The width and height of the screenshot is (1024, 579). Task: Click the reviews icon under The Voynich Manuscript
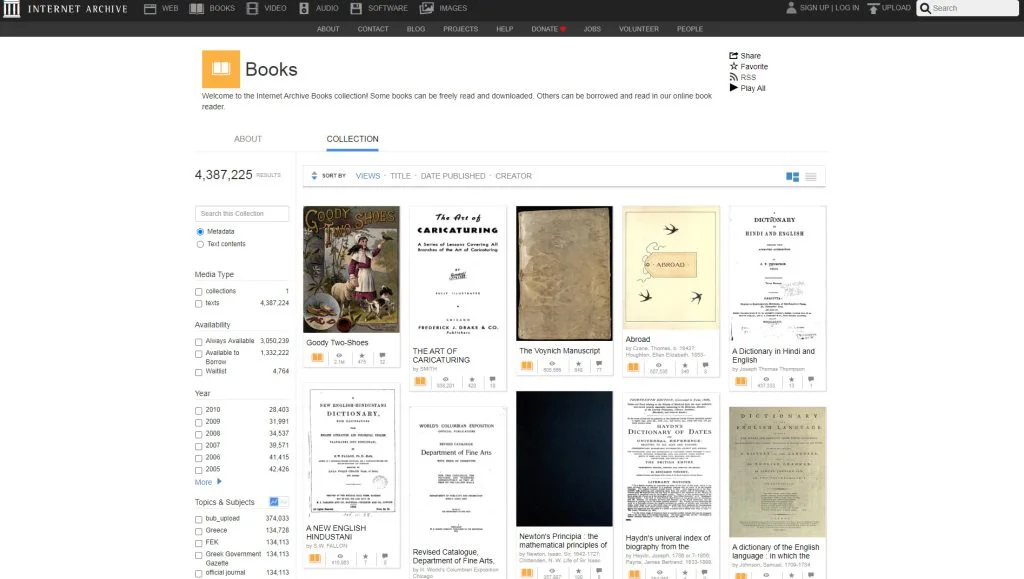pyautogui.click(x=599, y=364)
